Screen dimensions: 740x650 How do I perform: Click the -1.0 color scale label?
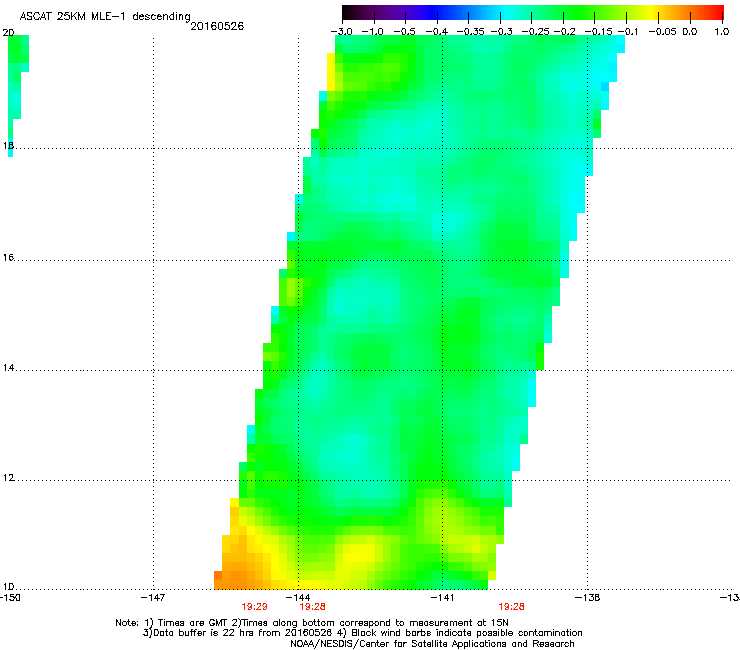coord(373,32)
